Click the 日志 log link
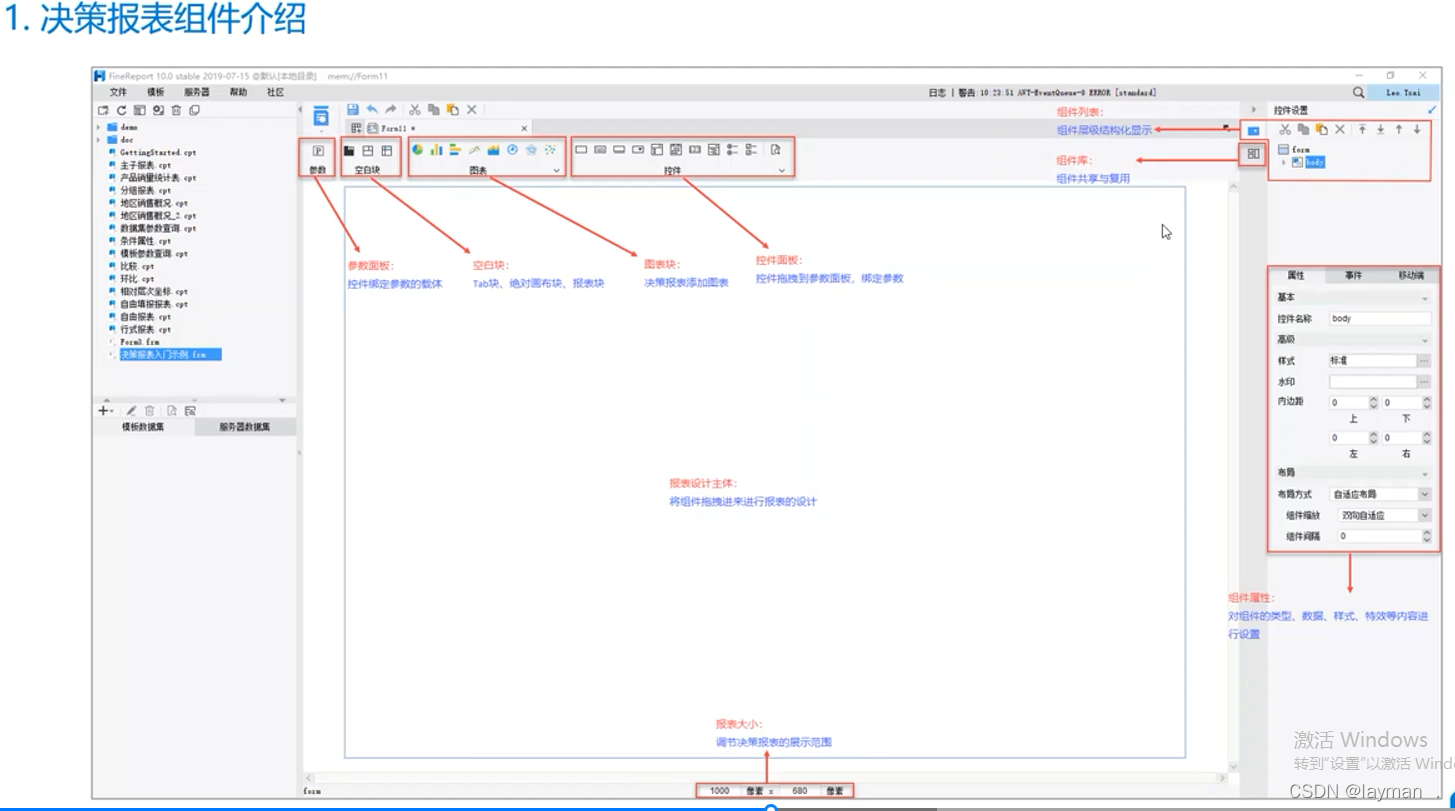Viewport: 1455px width, 811px height. tap(936, 92)
